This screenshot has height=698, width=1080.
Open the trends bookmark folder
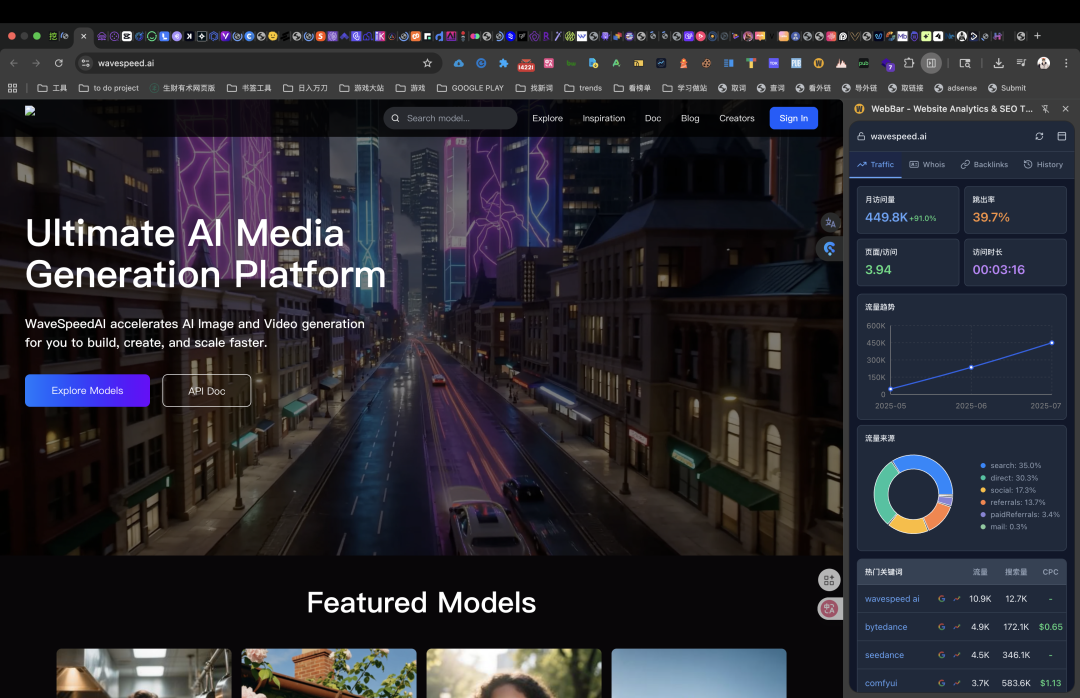pos(583,88)
